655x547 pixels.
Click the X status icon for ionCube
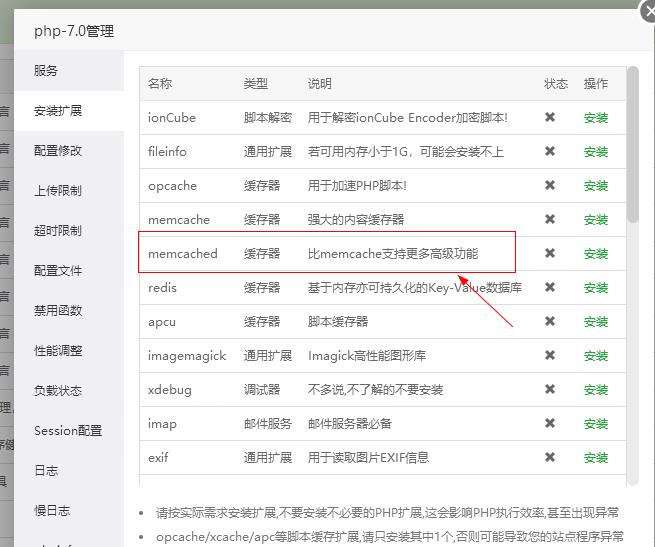(x=550, y=117)
